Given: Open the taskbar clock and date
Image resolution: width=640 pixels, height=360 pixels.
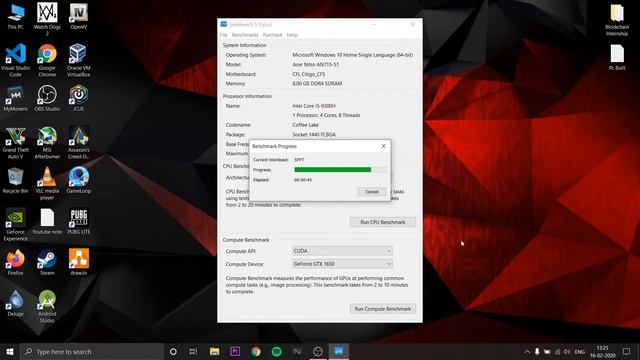Looking at the screenshot, I should point(602,351).
